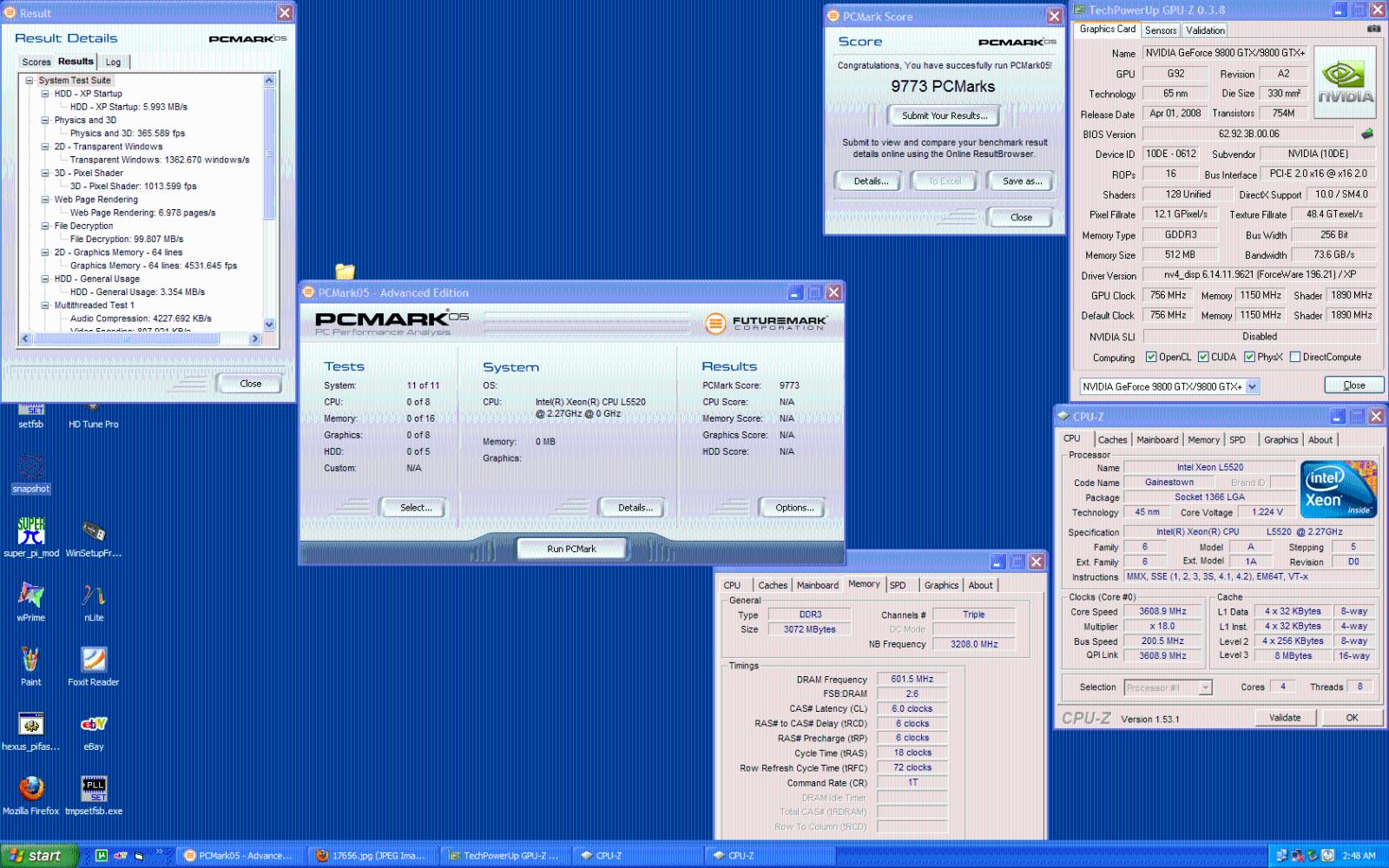Open the Sensors tab in GPU-Z
1389x868 pixels.
(x=1161, y=30)
